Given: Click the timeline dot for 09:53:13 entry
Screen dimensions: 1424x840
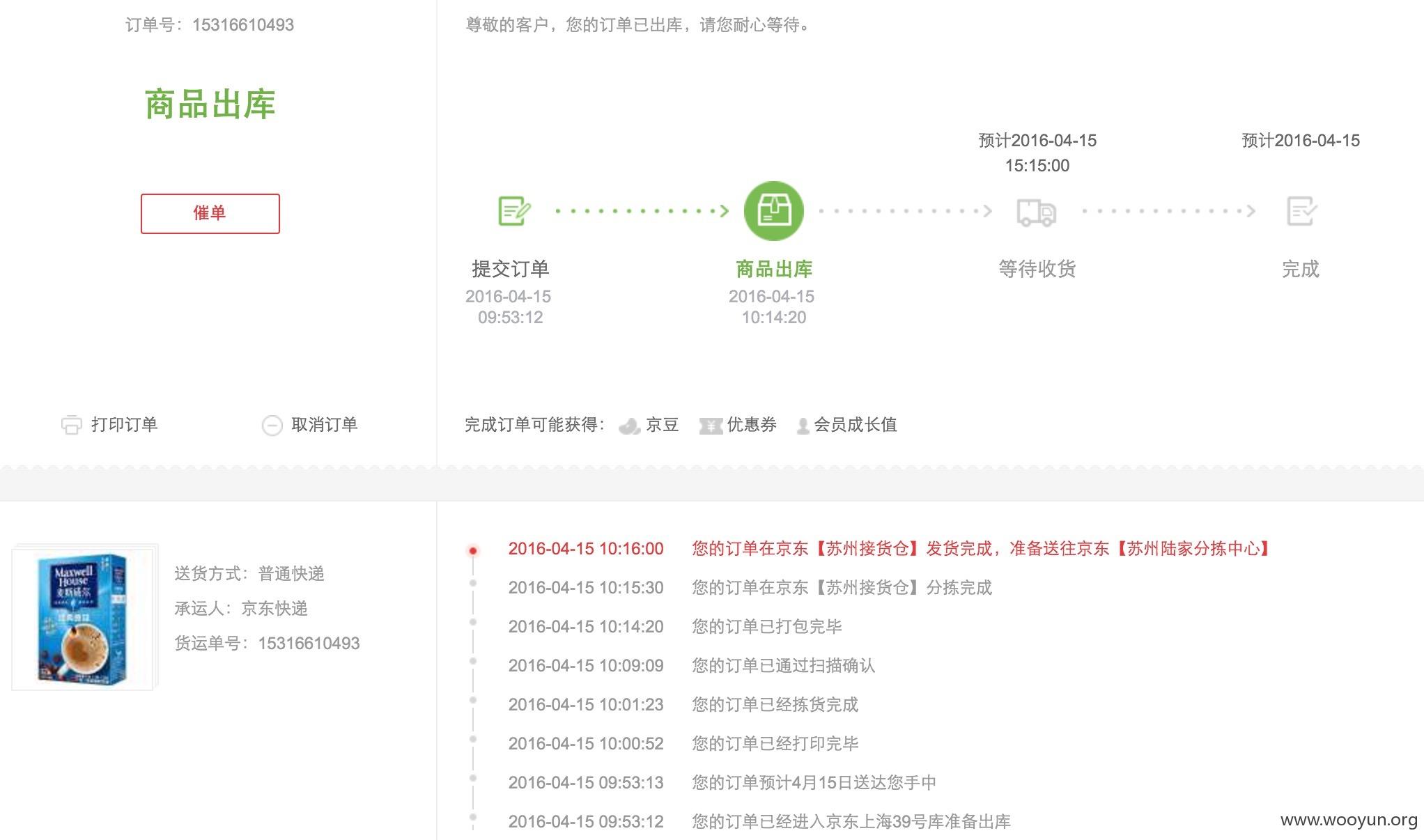Looking at the screenshot, I should point(473,779).
